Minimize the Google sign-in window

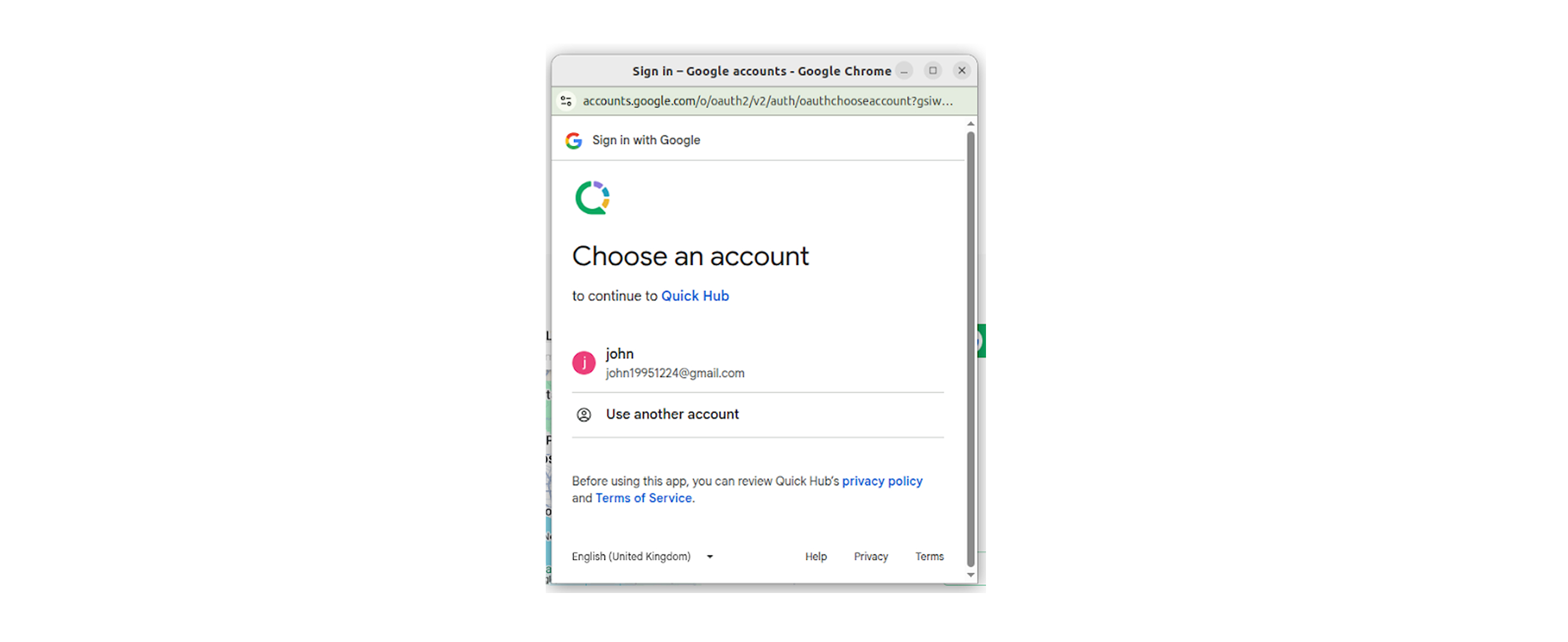click(904, 71)
